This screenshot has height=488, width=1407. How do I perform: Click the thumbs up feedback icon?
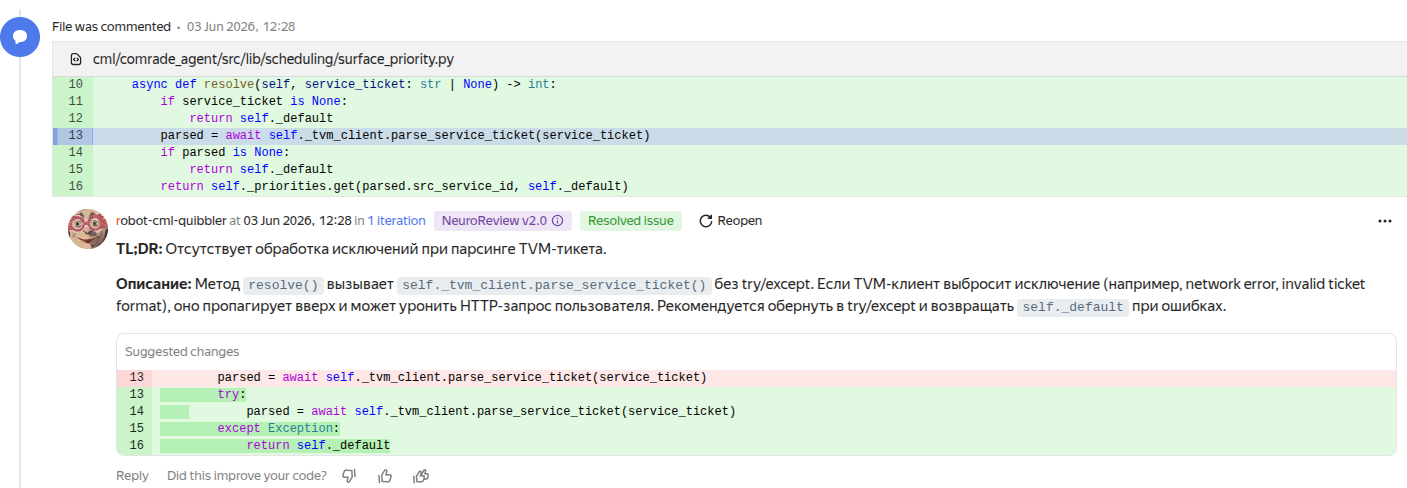point(385,476)
